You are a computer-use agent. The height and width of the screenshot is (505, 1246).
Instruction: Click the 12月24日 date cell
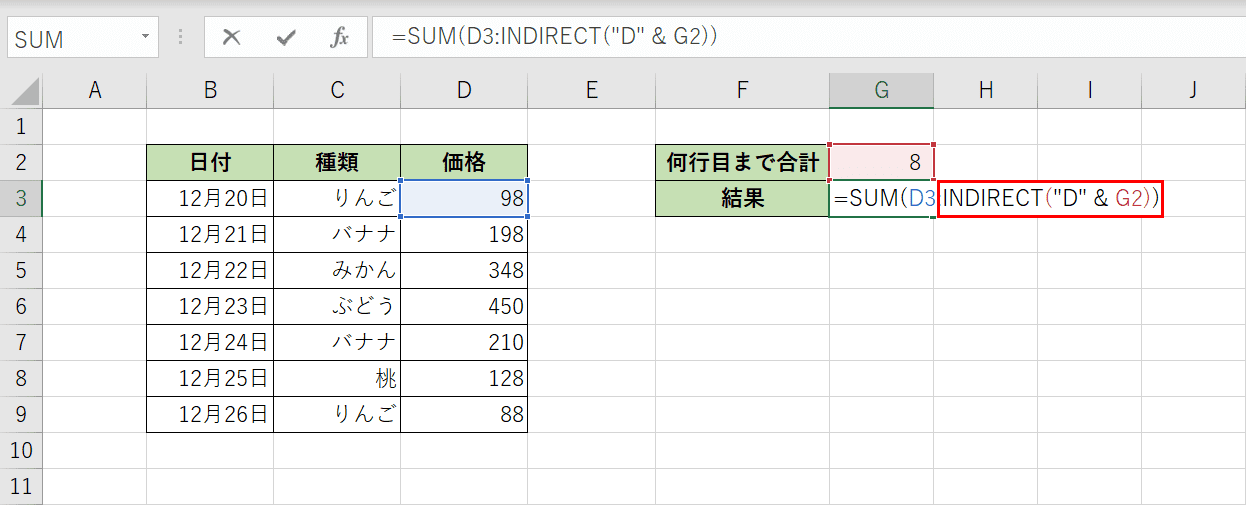tap(210, 342)
